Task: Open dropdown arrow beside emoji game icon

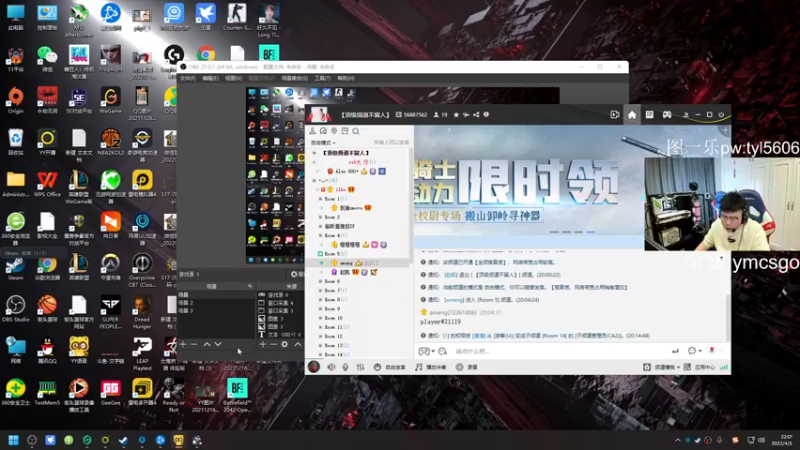Action: pyautogui.click(x=433, y=351)
